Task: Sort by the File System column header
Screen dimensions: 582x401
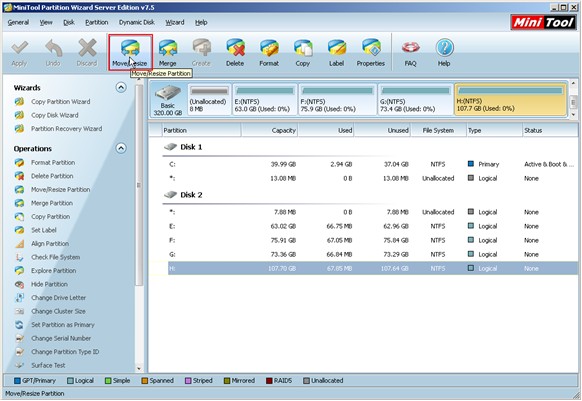Action: click(438, 131)
